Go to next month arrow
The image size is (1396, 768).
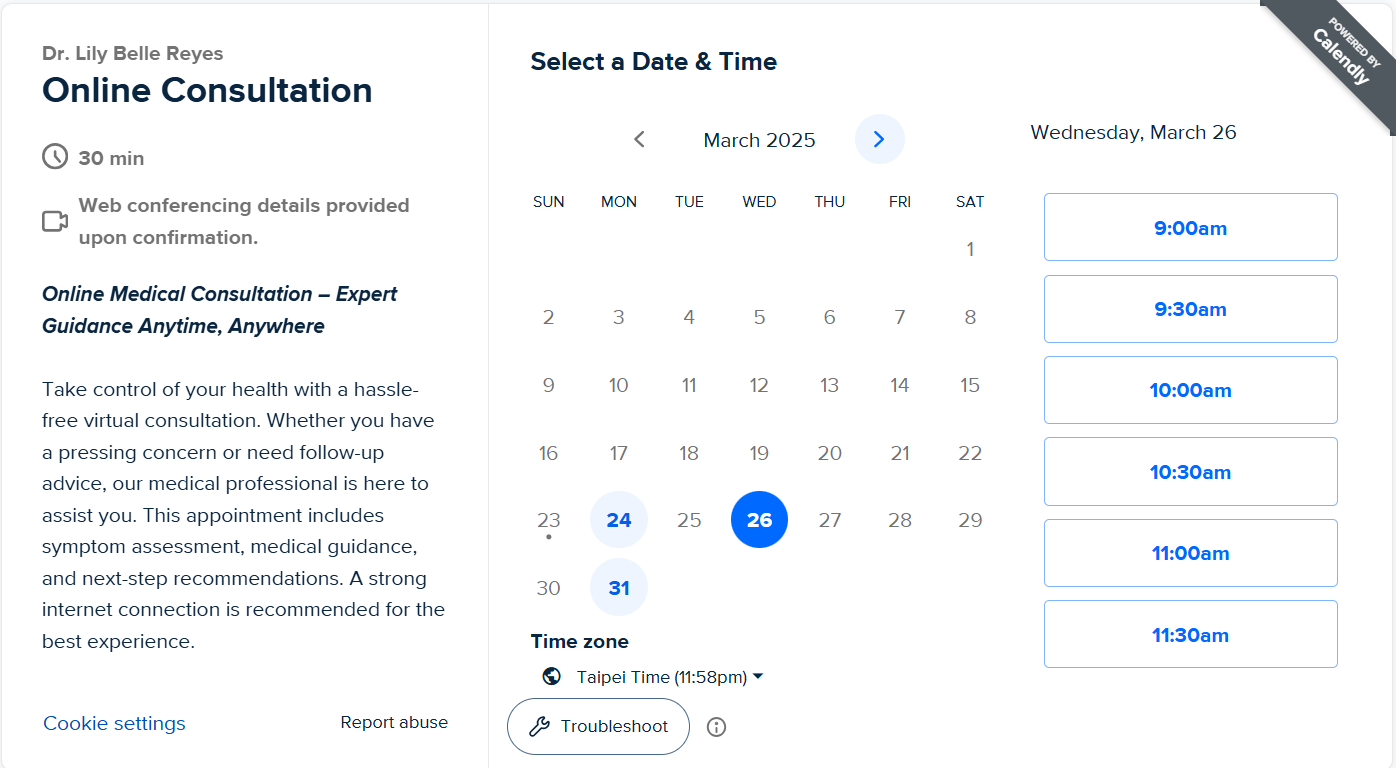click(x=879, y=139)
